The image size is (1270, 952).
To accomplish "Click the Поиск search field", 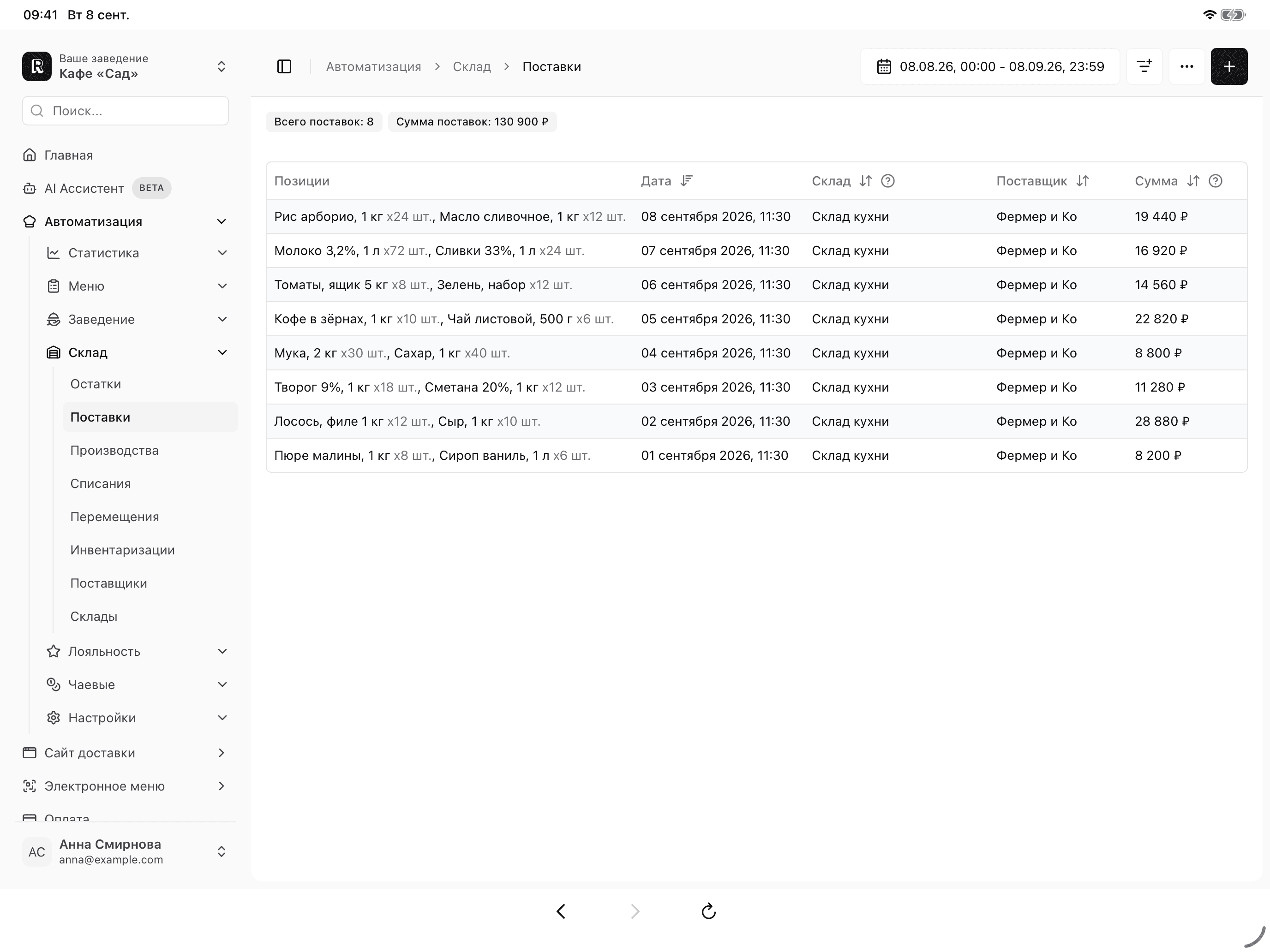I will pos(125,111).
